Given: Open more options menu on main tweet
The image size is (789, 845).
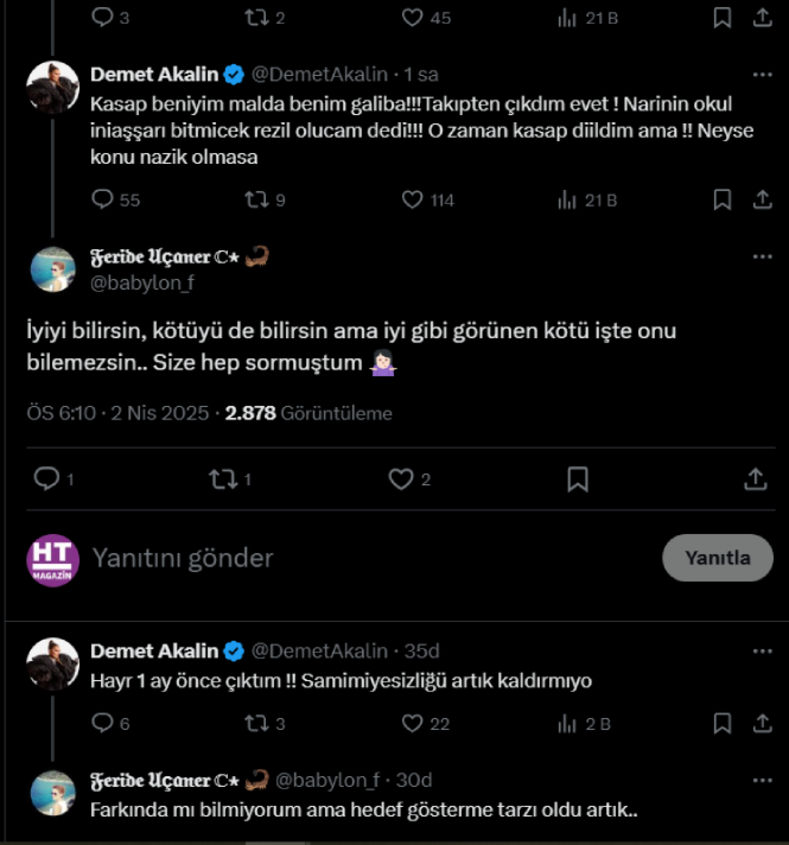Looking at the screenshot, I should (x=762, y=257).
